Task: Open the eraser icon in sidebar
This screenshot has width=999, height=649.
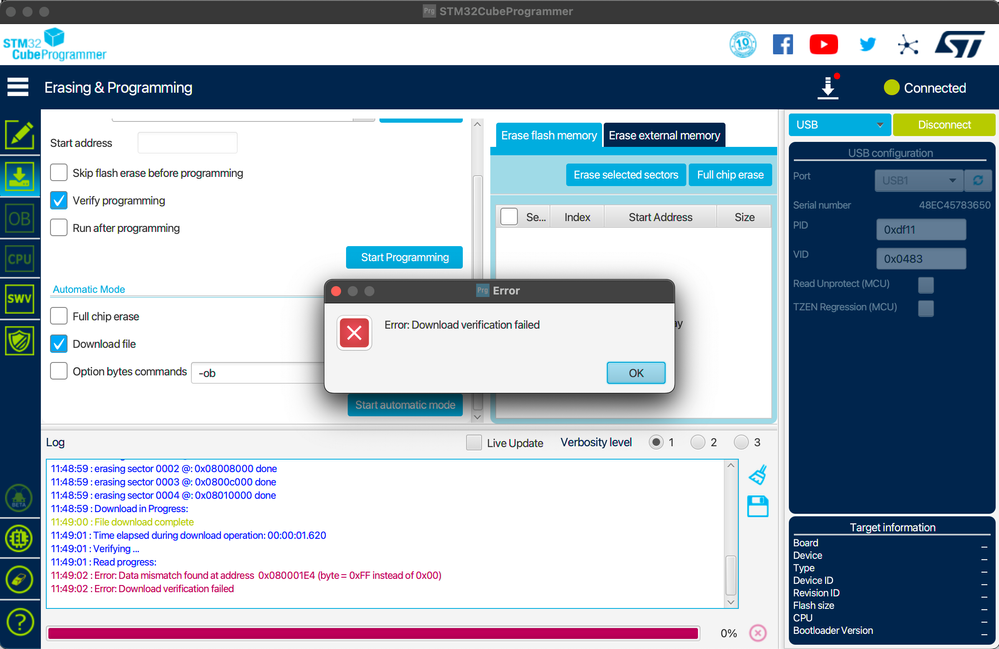Action: (19, 580)
